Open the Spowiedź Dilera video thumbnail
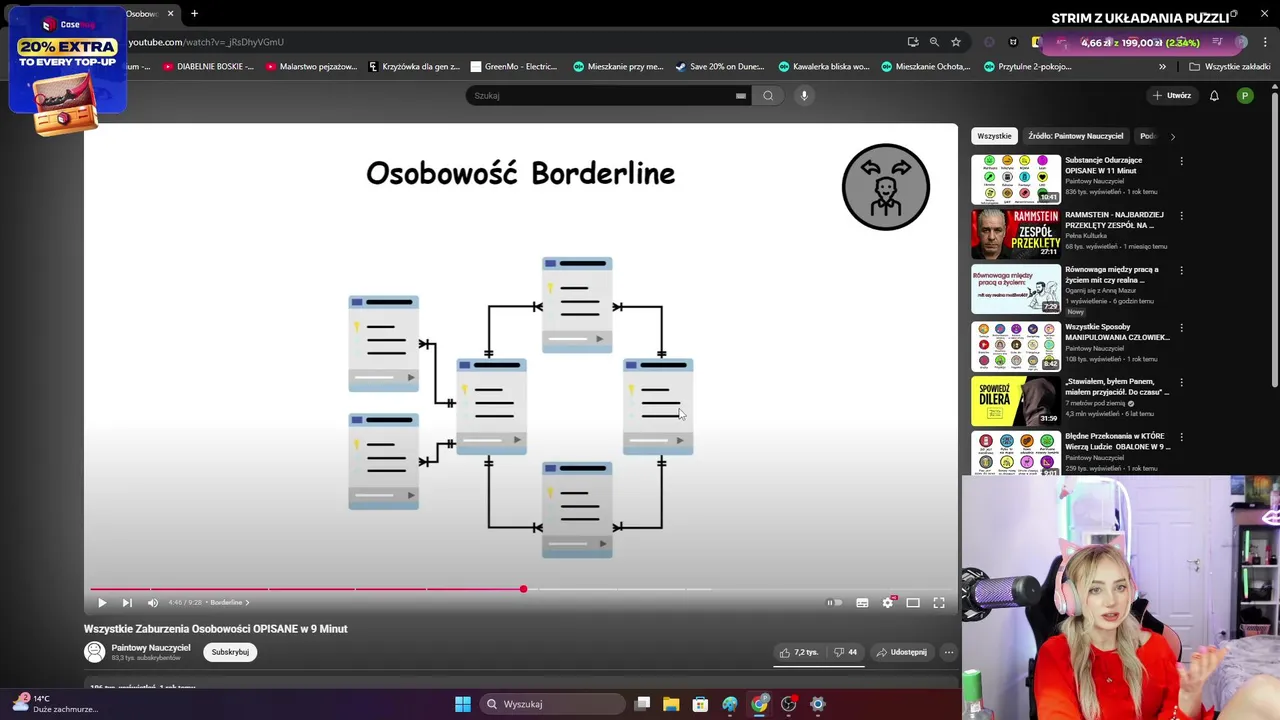The height and width of the screenshot is (720, 1280). pos(1016,401)
